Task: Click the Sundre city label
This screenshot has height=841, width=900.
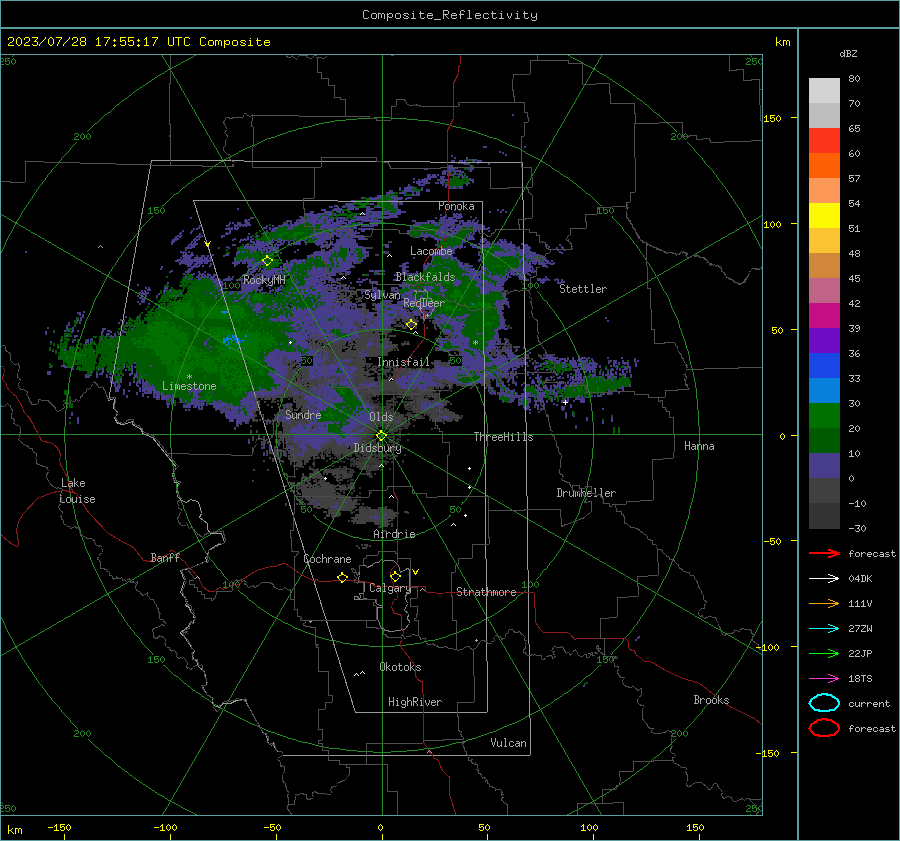Action: [x=303, y=415]
